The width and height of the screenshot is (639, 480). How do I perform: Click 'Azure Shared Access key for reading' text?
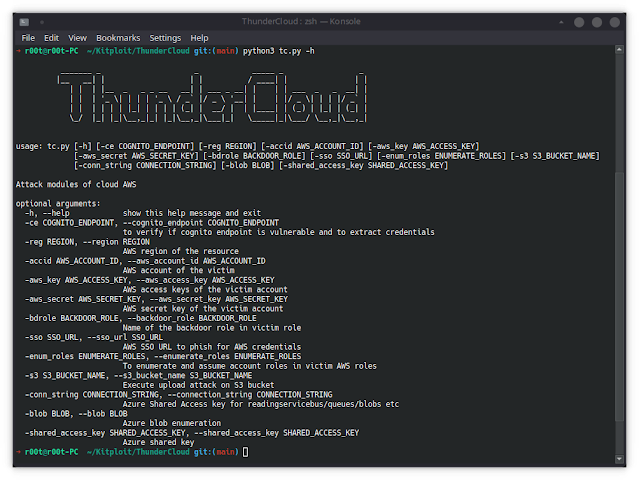point(261,404)
